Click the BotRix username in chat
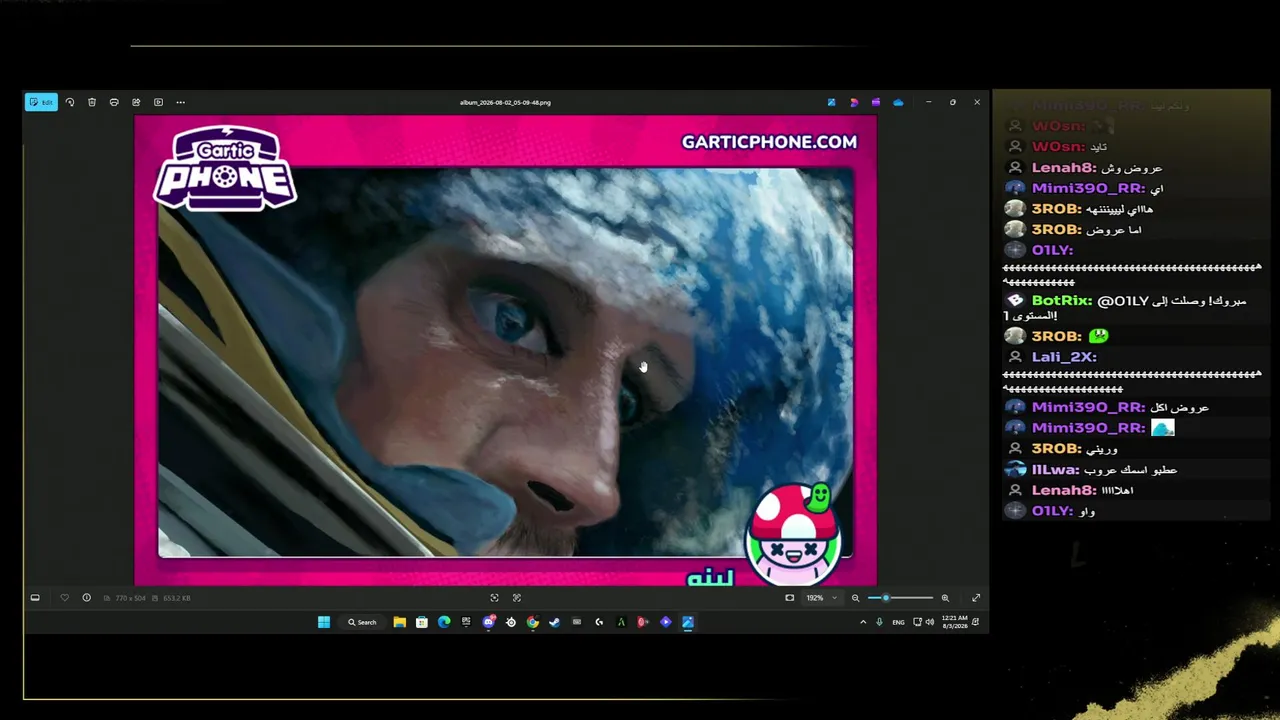Image resolution: width=1280 pixels, height=720 pixels. 1062,300
